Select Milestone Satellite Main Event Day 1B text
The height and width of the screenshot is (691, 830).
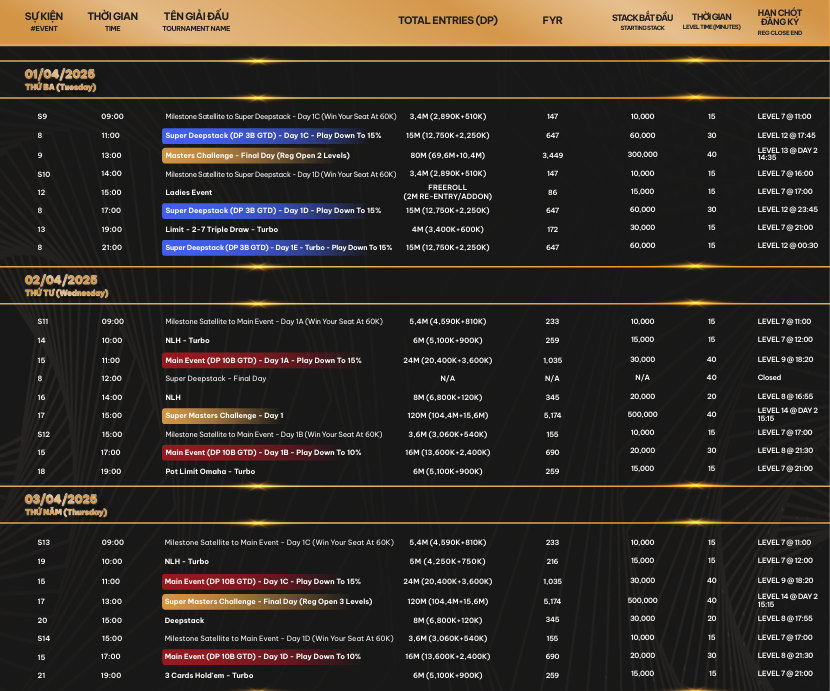coord(274,434)
